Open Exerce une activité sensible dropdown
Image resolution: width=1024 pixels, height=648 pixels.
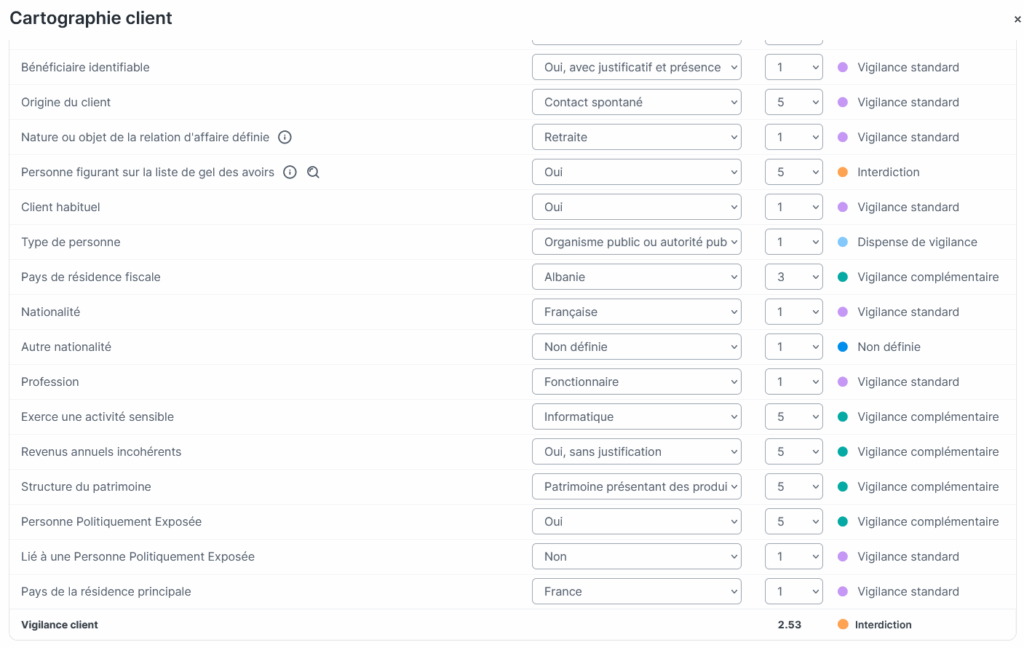(x=636, y=417)
